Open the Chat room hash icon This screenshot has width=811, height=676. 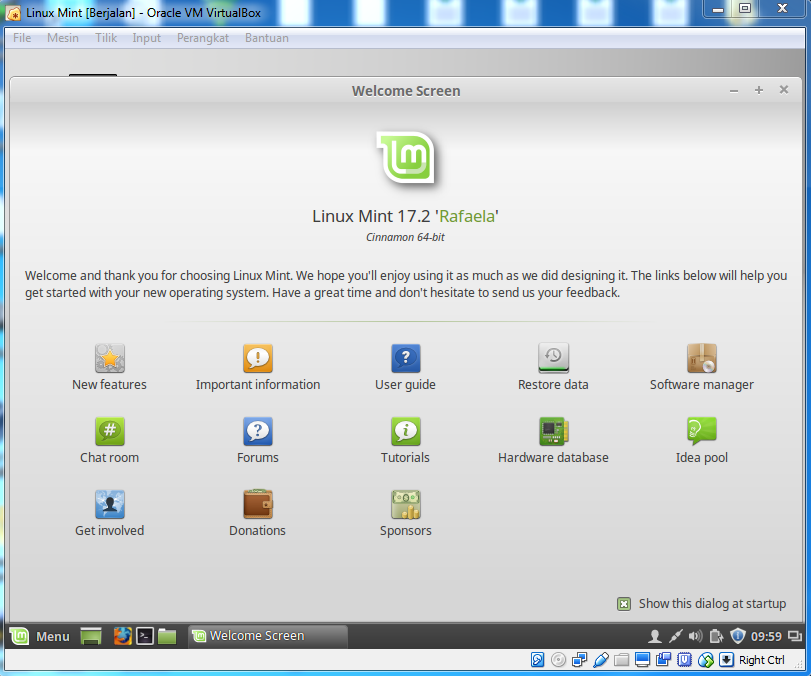110,431
